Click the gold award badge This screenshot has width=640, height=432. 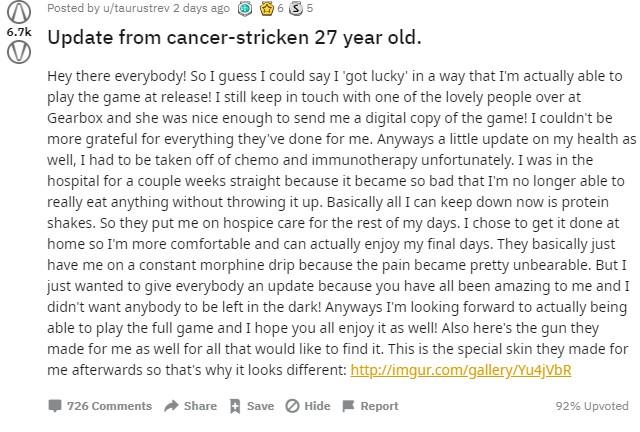[268, 8]
